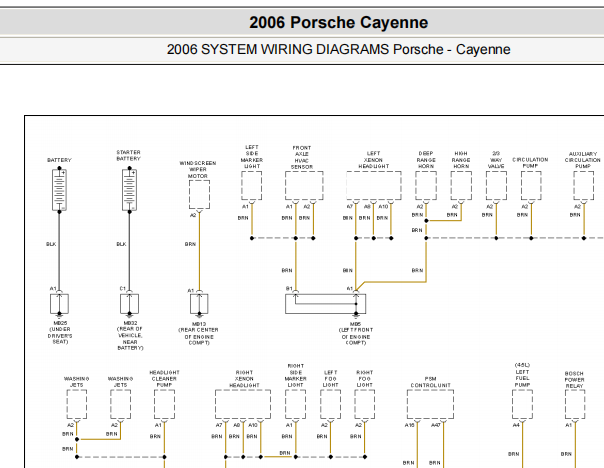Select the (4.5L) LEFT FUEL PUMP label

pos(523,375)
